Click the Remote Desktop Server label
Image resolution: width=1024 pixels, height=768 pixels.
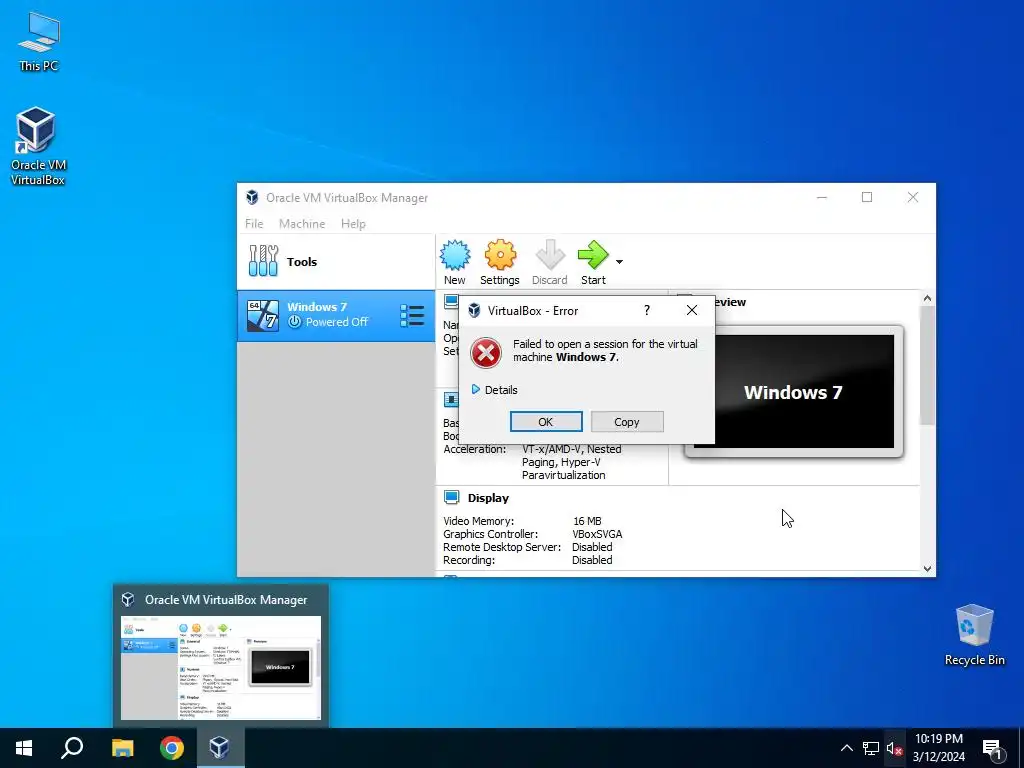coord(502,547)
